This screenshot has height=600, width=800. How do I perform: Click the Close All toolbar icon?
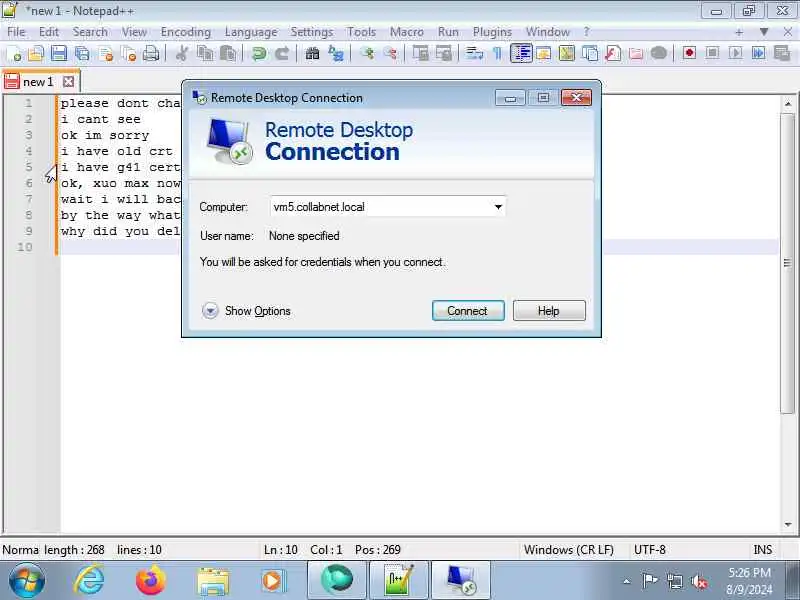coord(129,53)
